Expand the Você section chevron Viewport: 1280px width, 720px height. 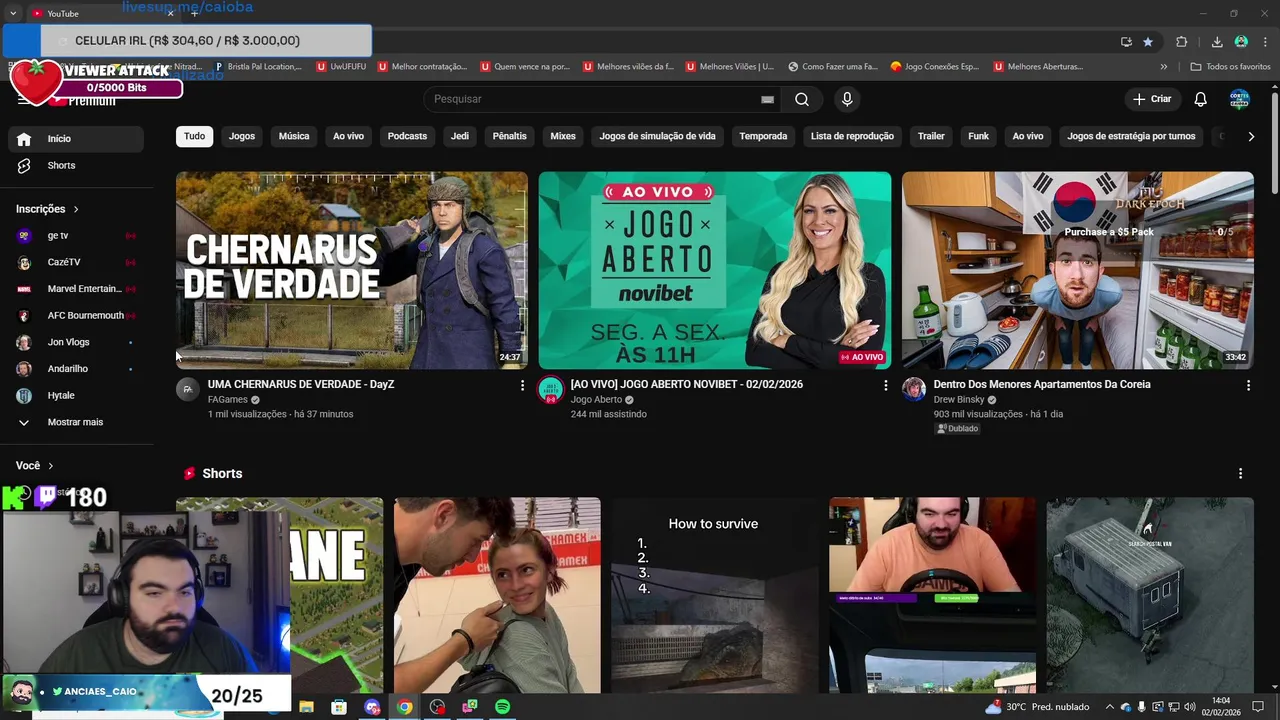pyautogui.click(x=50, y=466)
